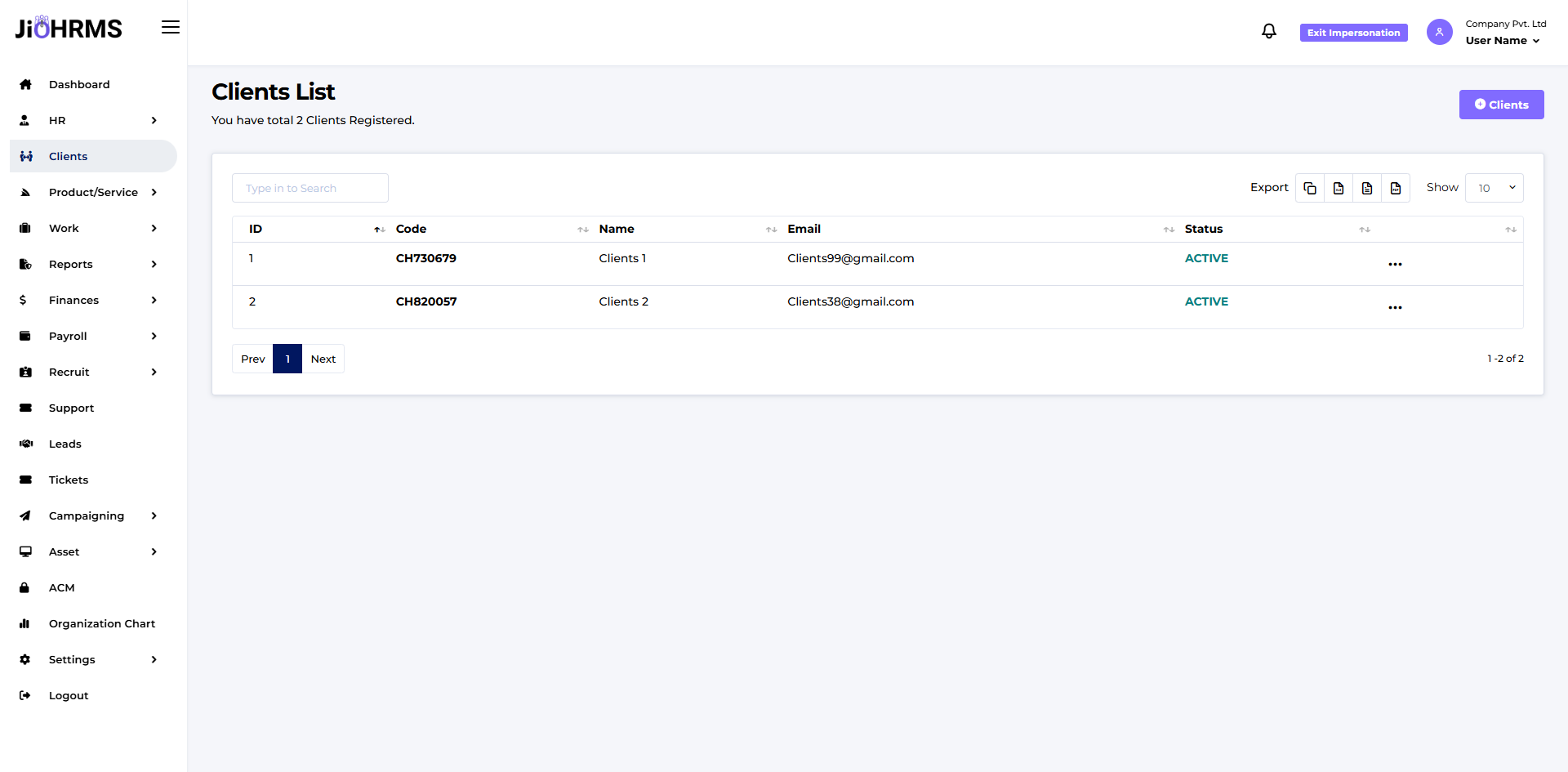This screenshot has height=772, width=1568.
Task: Open Organization Chart from the sidebar
Action: coord(101,623)
